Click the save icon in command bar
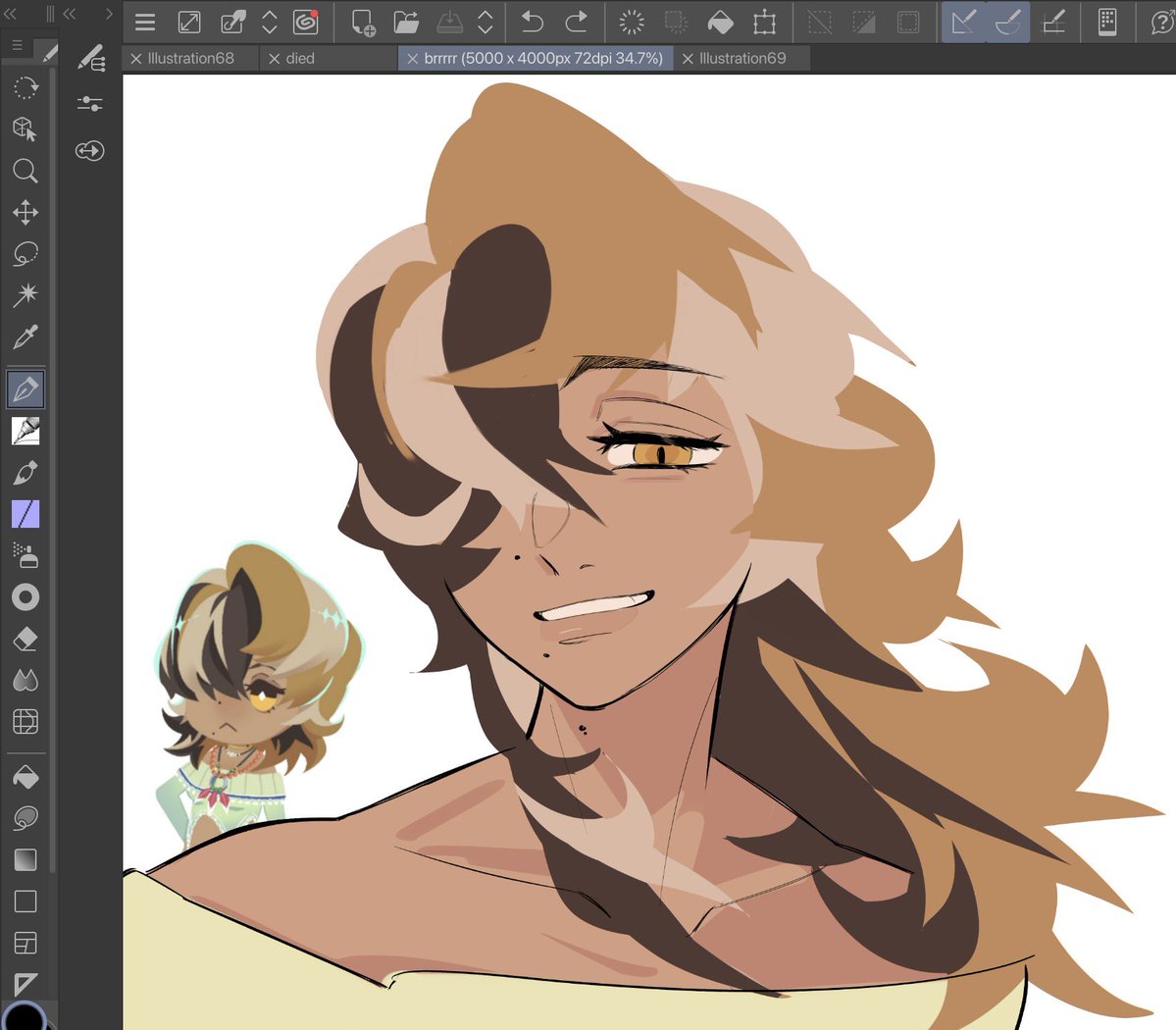The width and height of the screenshot is (1176, 1030). (450, 23)
